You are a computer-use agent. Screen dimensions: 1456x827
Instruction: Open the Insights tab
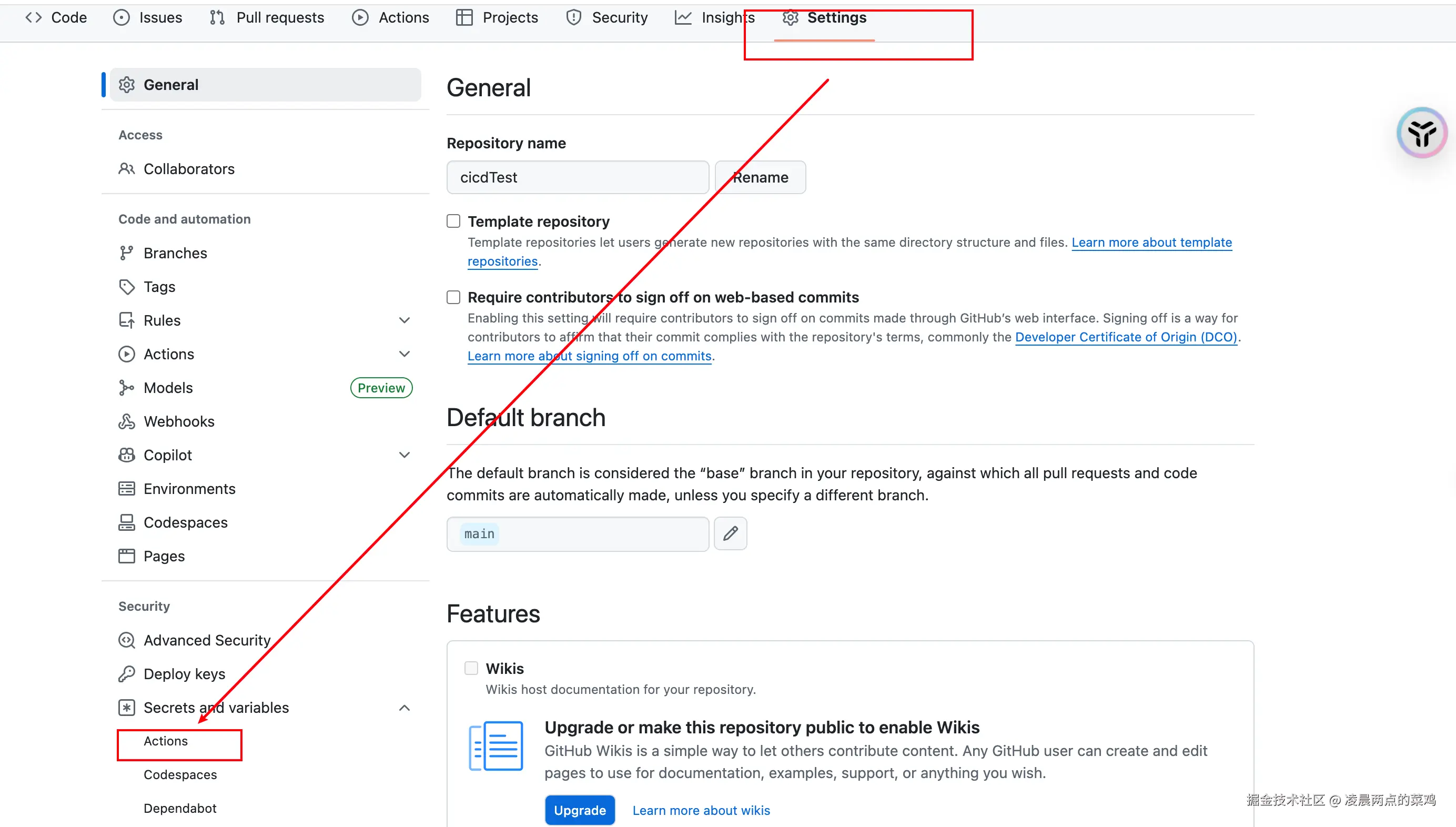tap(714, 17)
